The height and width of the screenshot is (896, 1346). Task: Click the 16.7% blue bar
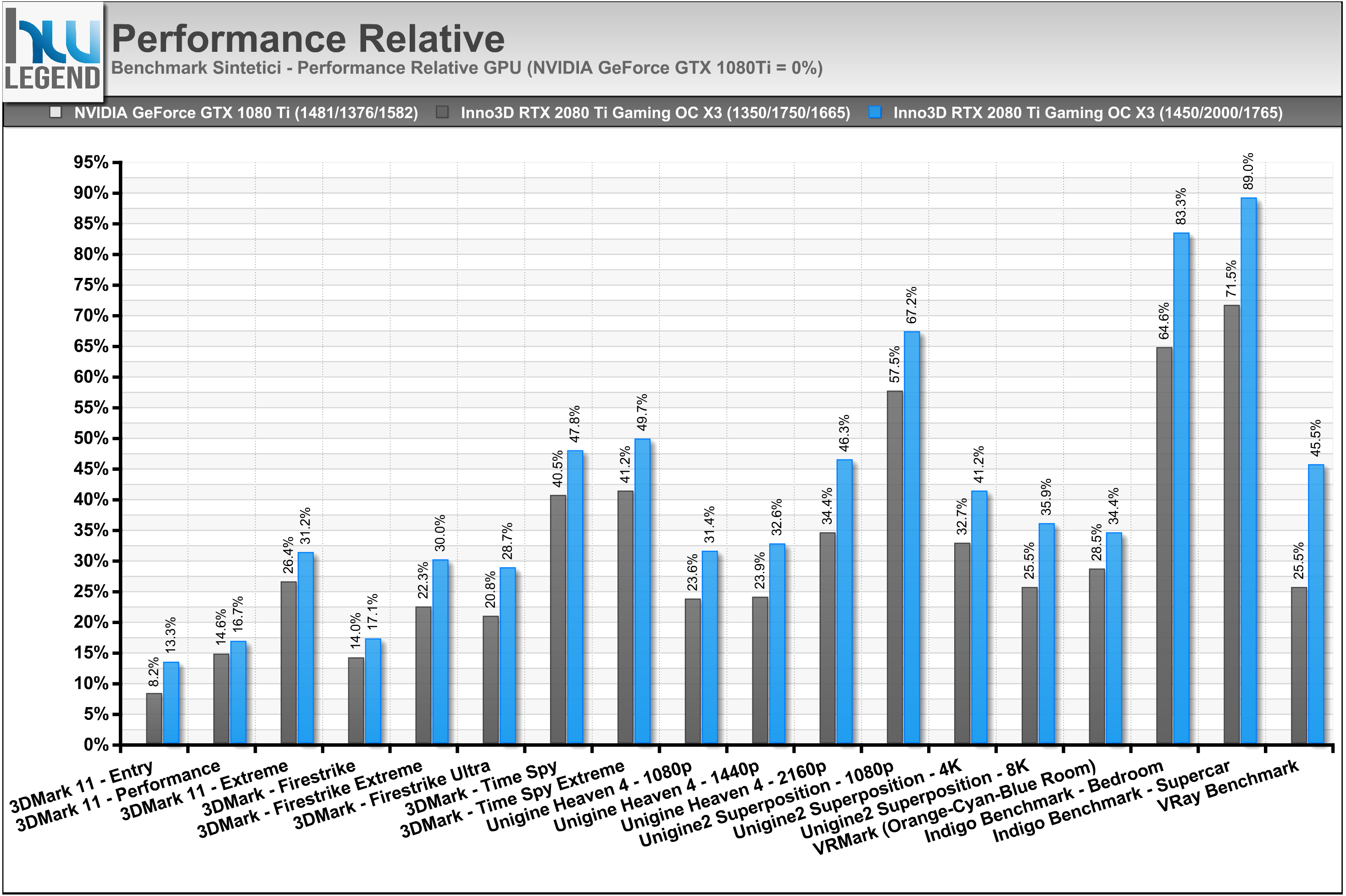[239, 692]
